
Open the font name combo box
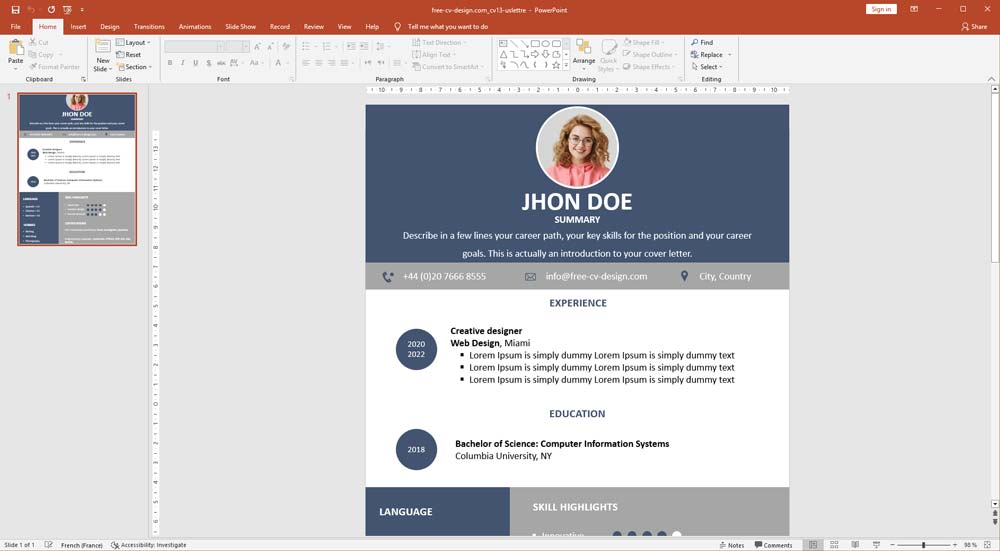tap(194, 47)
